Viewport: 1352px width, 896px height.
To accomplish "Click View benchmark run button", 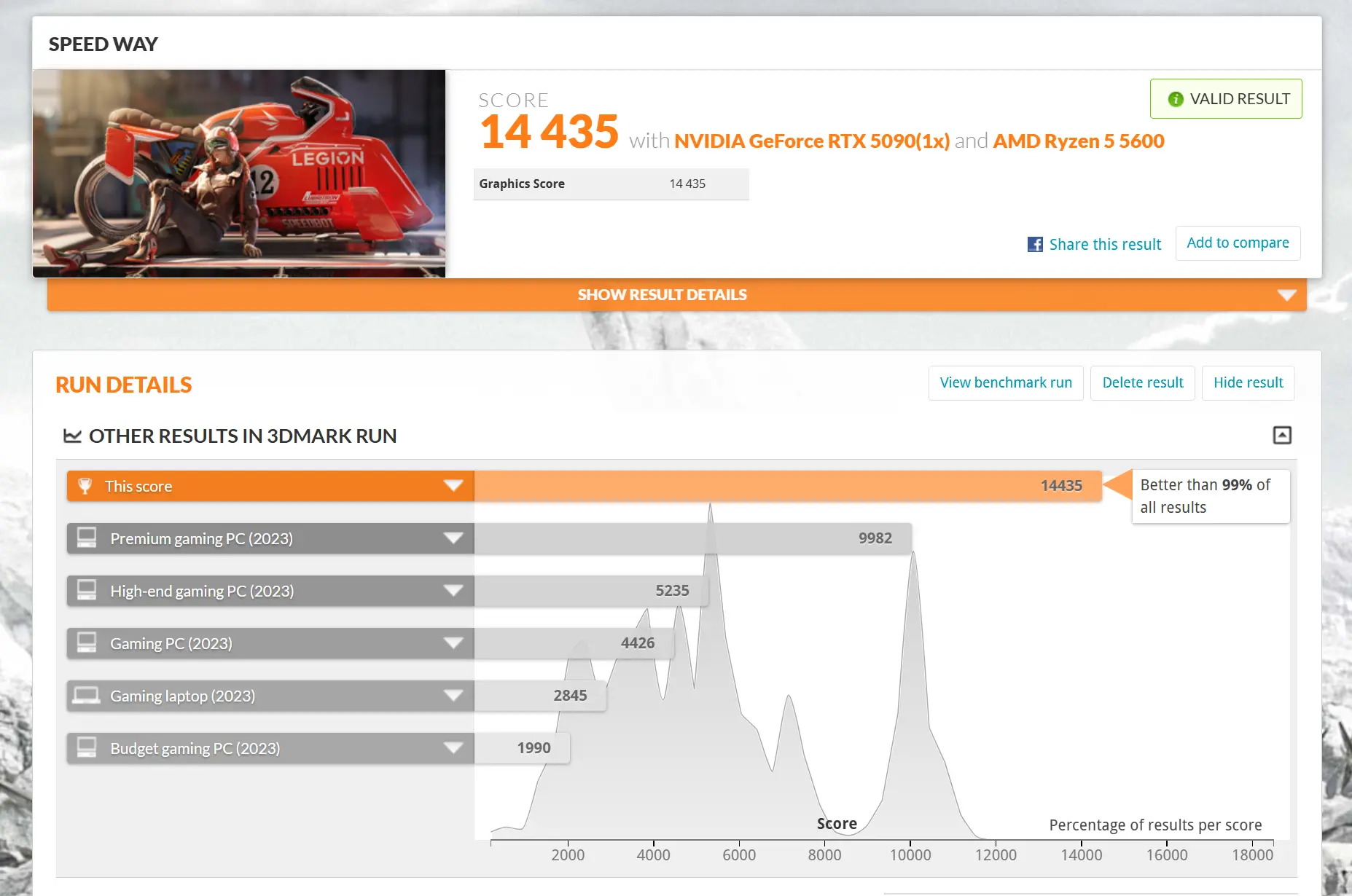I will click(x=1006, y=383).
